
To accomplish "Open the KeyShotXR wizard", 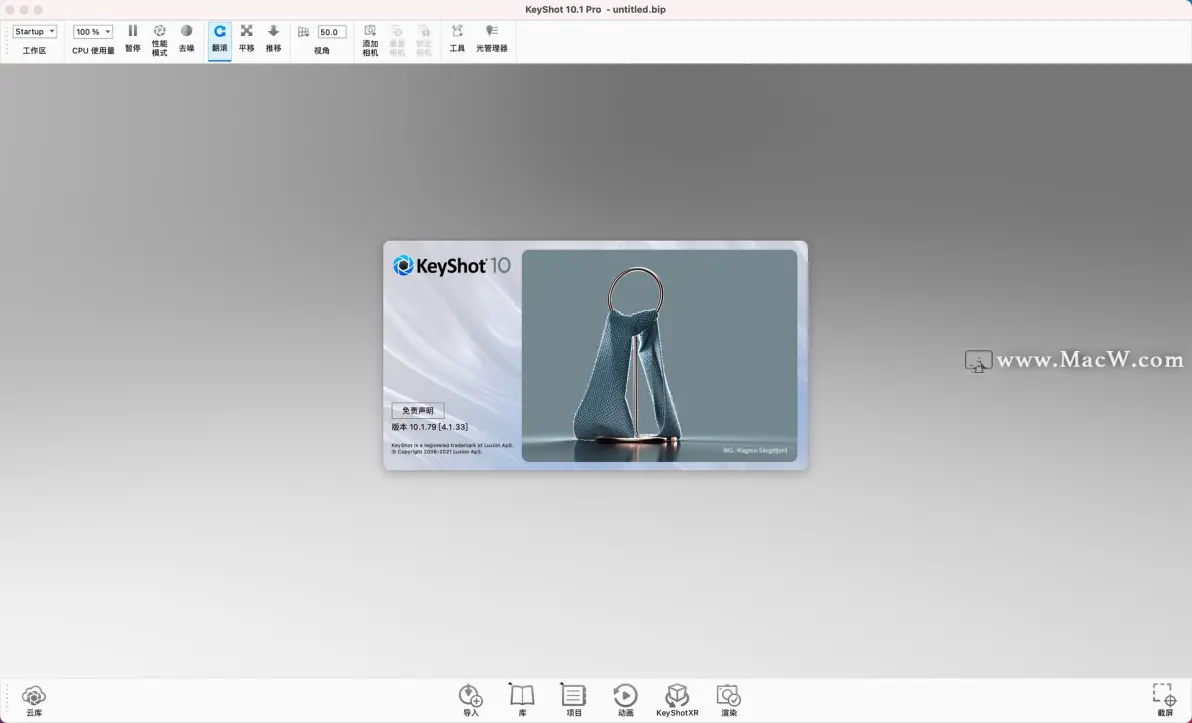I will click(677, 700).
